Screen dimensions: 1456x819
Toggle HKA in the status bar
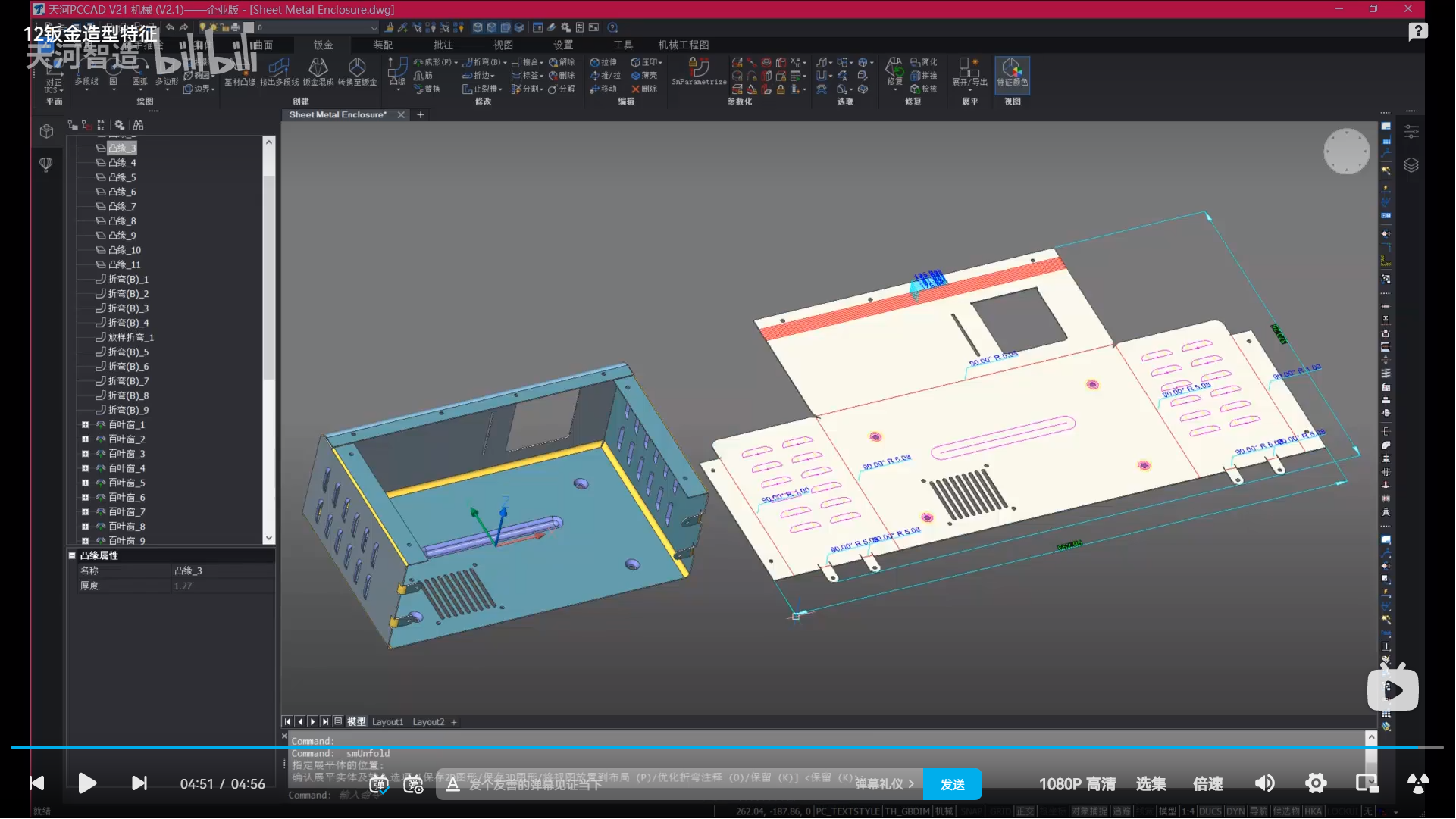click(1313, 811)
